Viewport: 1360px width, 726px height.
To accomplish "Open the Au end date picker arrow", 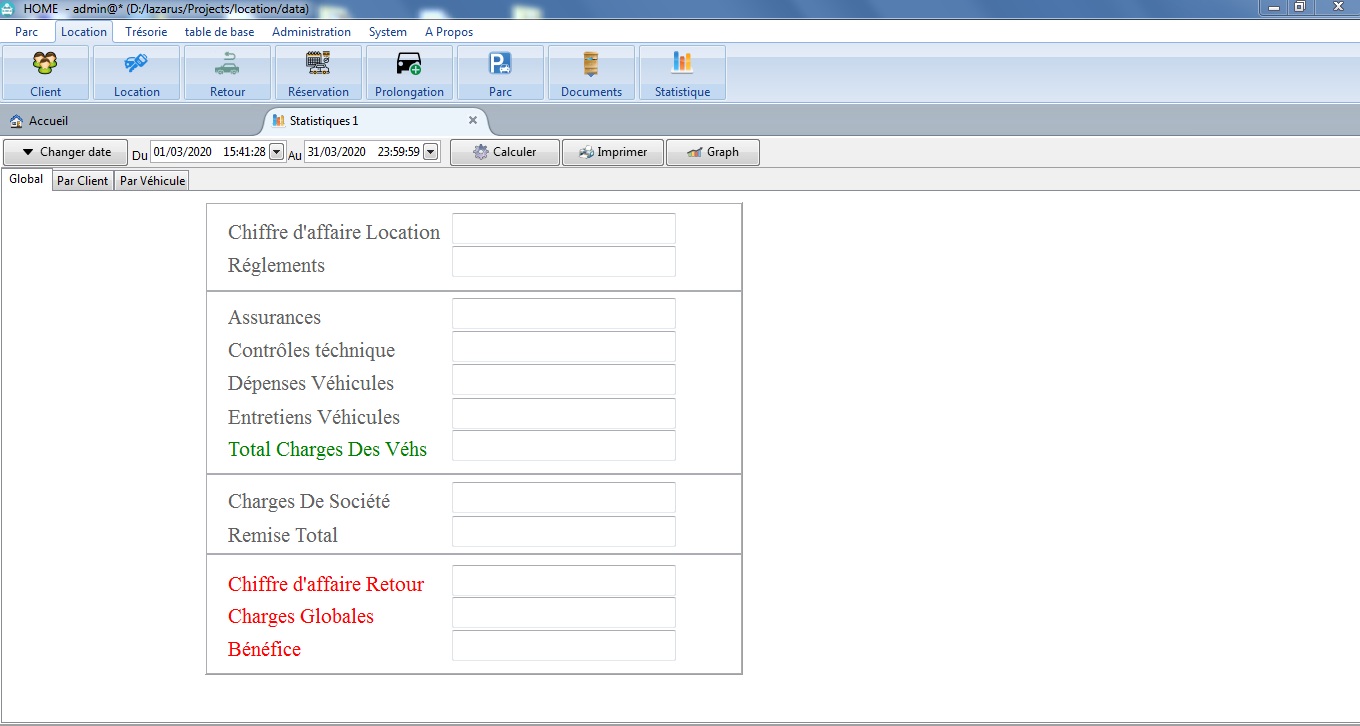I will 431,153.
